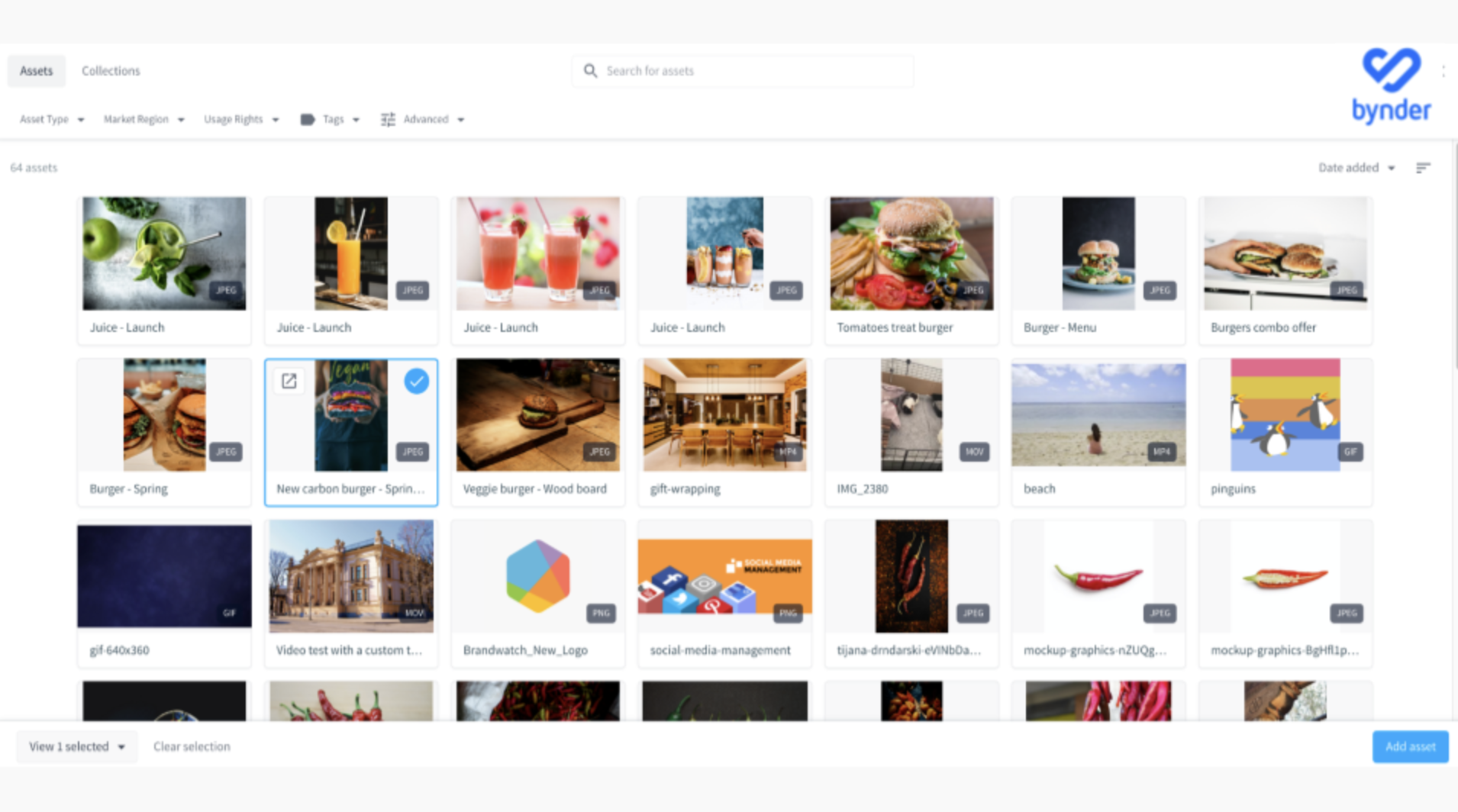Open the beach video thumbnail
Viewport: 1458px width, 812px height.
pos(1098,414)
